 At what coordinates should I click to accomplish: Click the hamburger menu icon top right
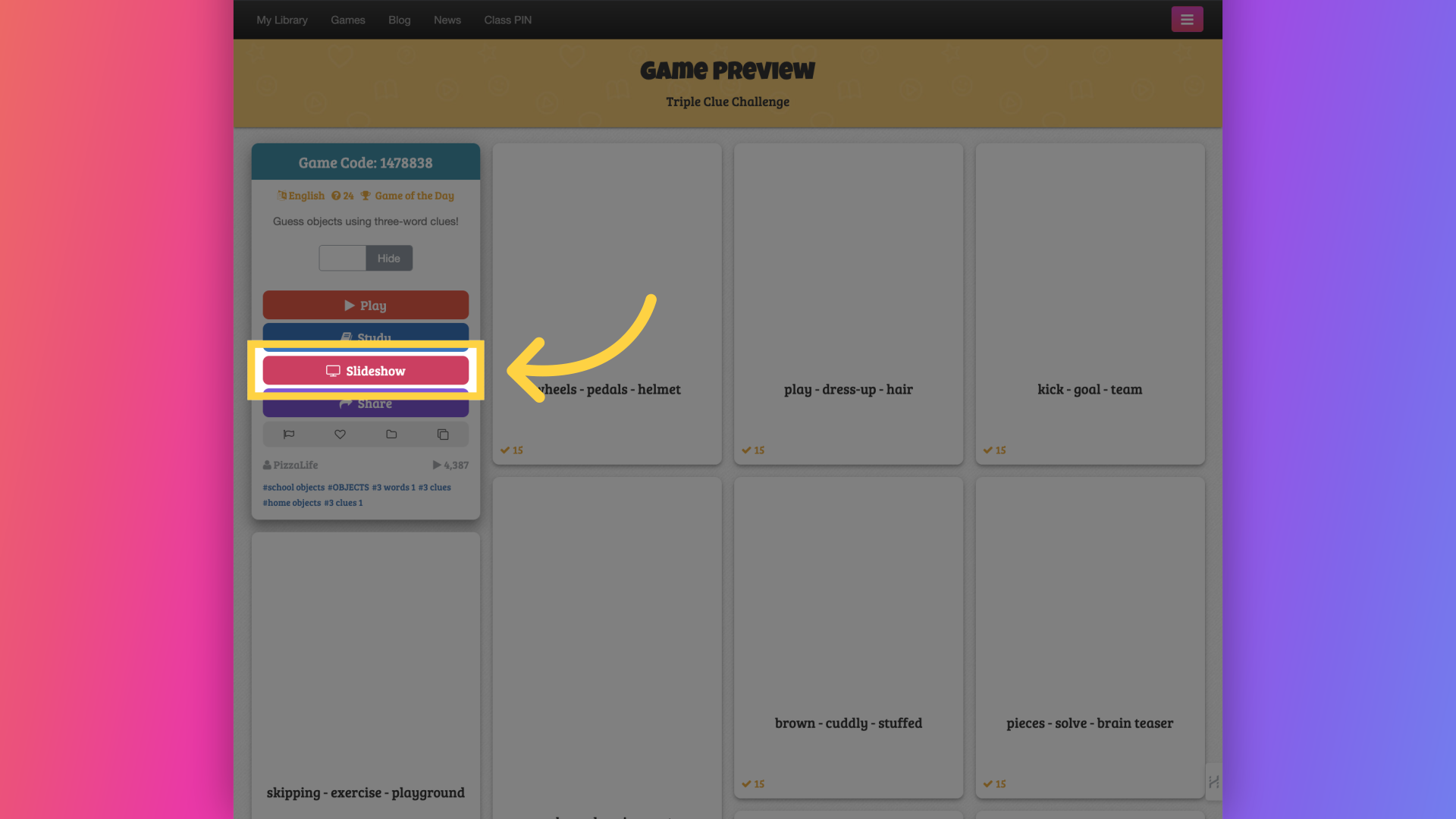(x=1187, y=19)
